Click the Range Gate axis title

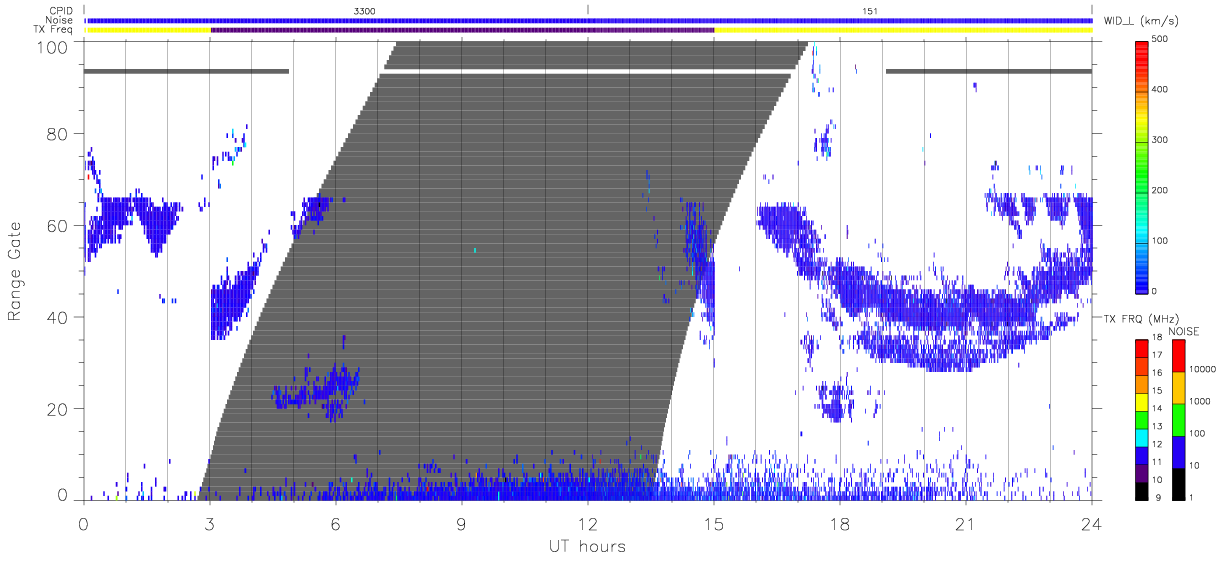pos(16,271)
